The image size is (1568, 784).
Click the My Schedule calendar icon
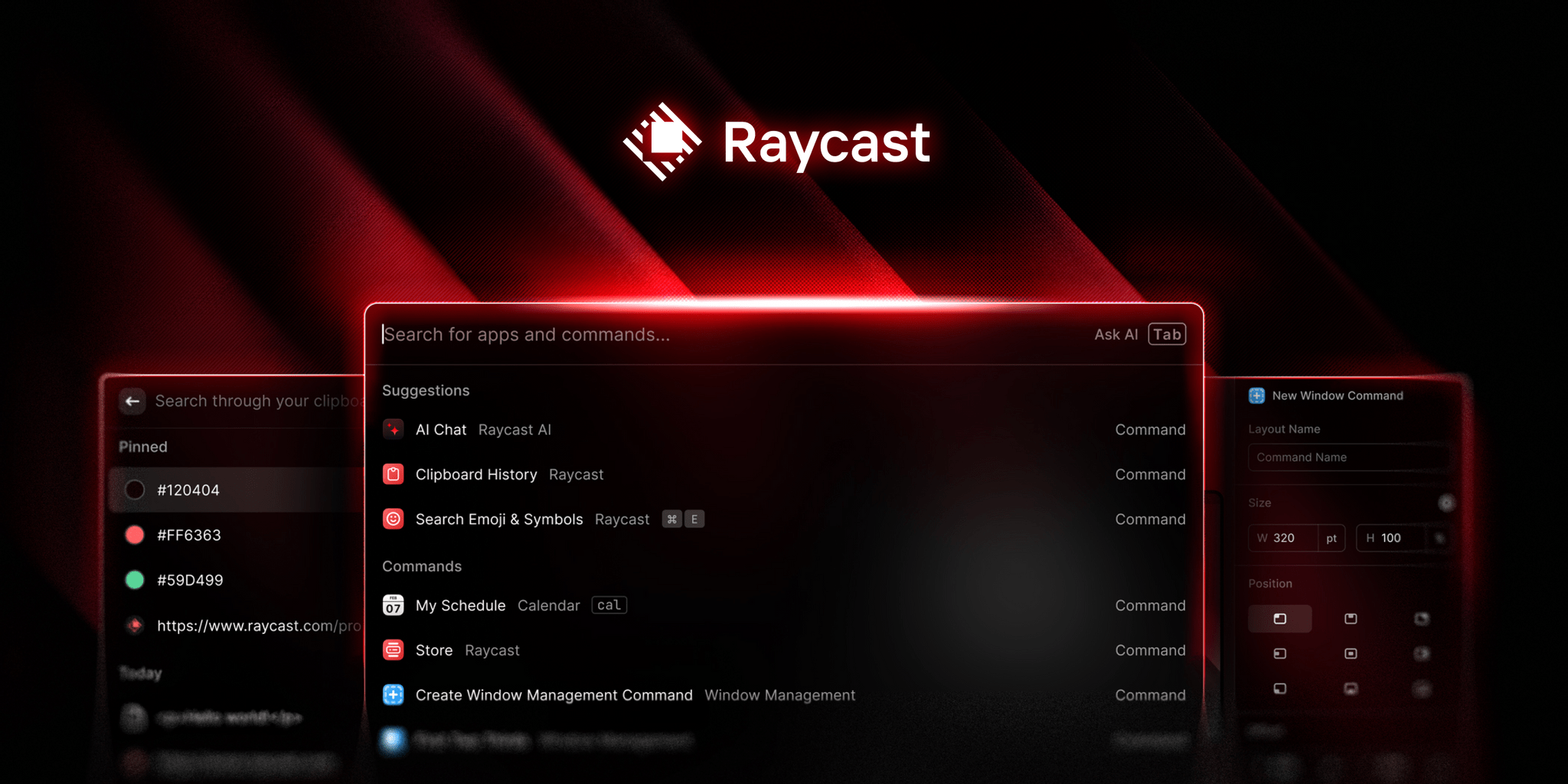(394, 606)
